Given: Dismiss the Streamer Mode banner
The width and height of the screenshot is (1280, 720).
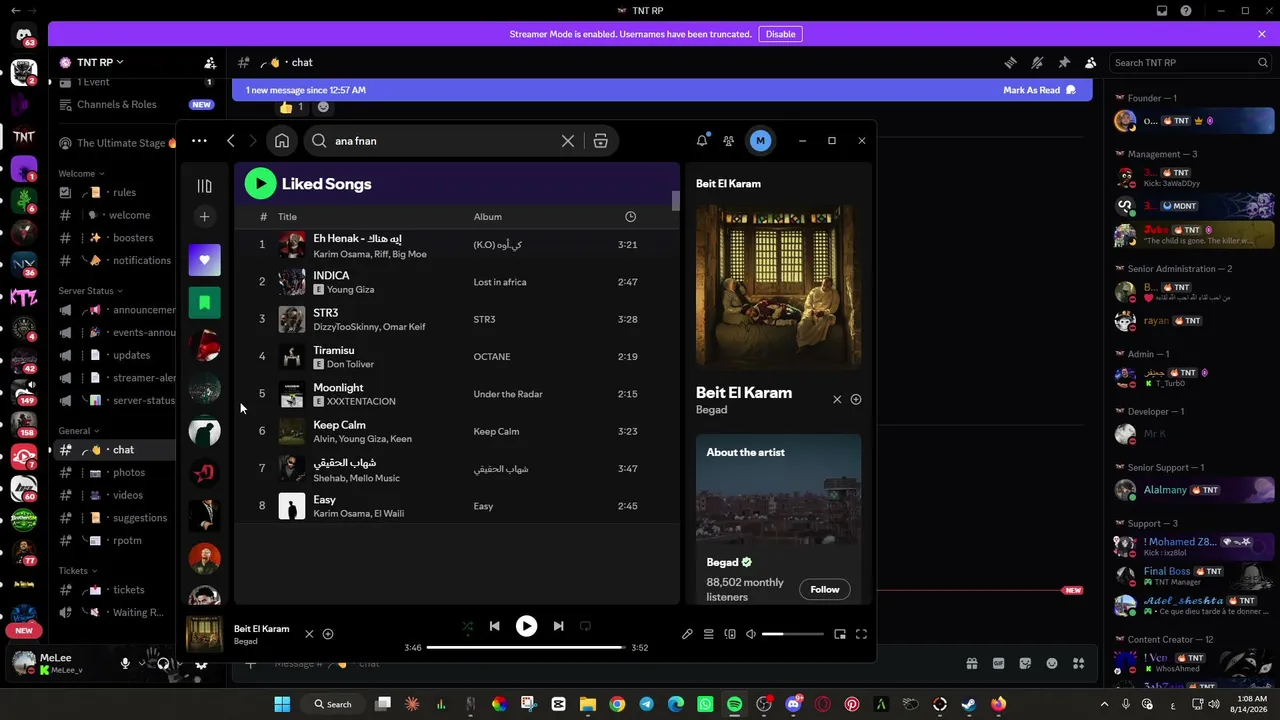Looking at the screenshot, I should 1262,34.
